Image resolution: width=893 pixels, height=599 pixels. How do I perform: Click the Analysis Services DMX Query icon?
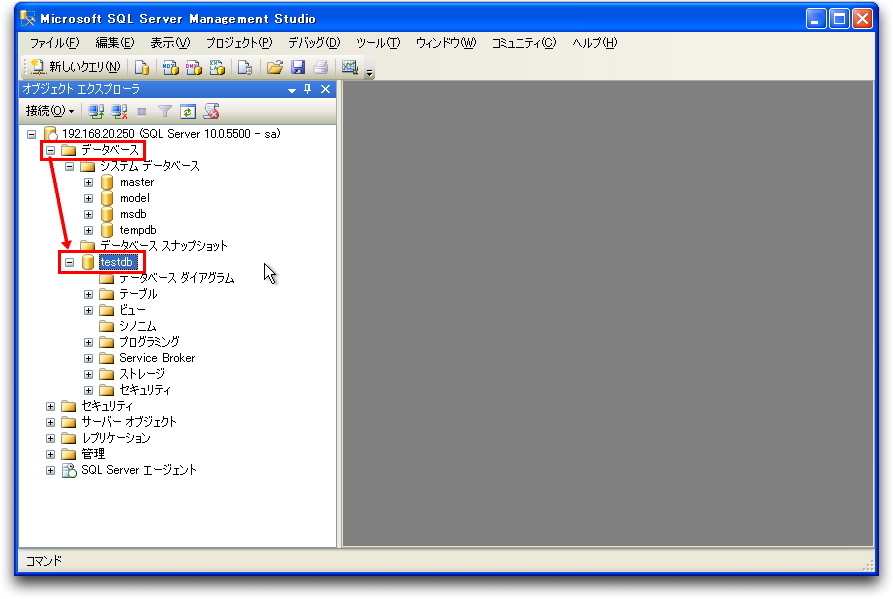194,68
